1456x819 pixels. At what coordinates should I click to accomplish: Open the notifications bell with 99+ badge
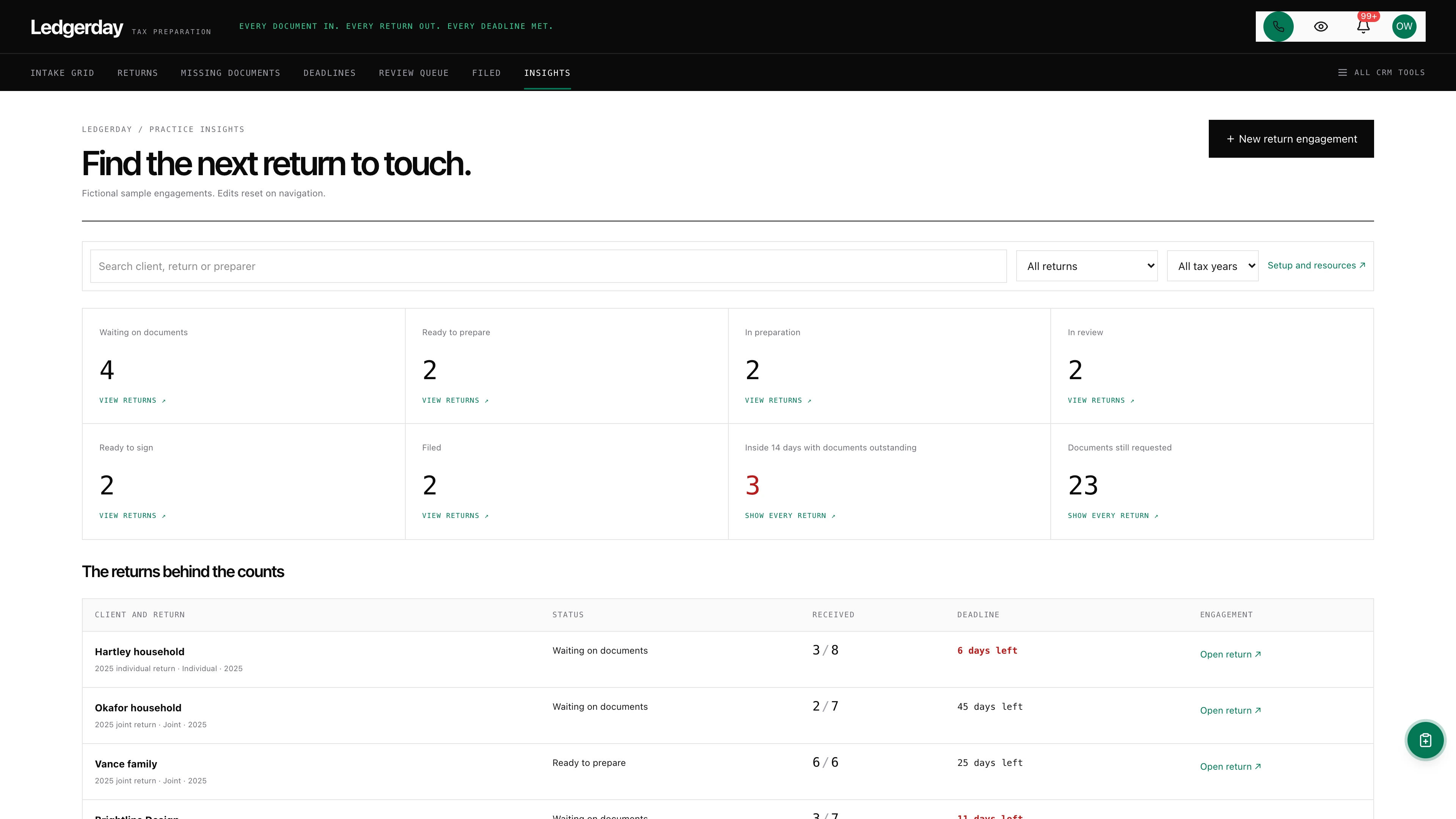tap(1363, 27)
